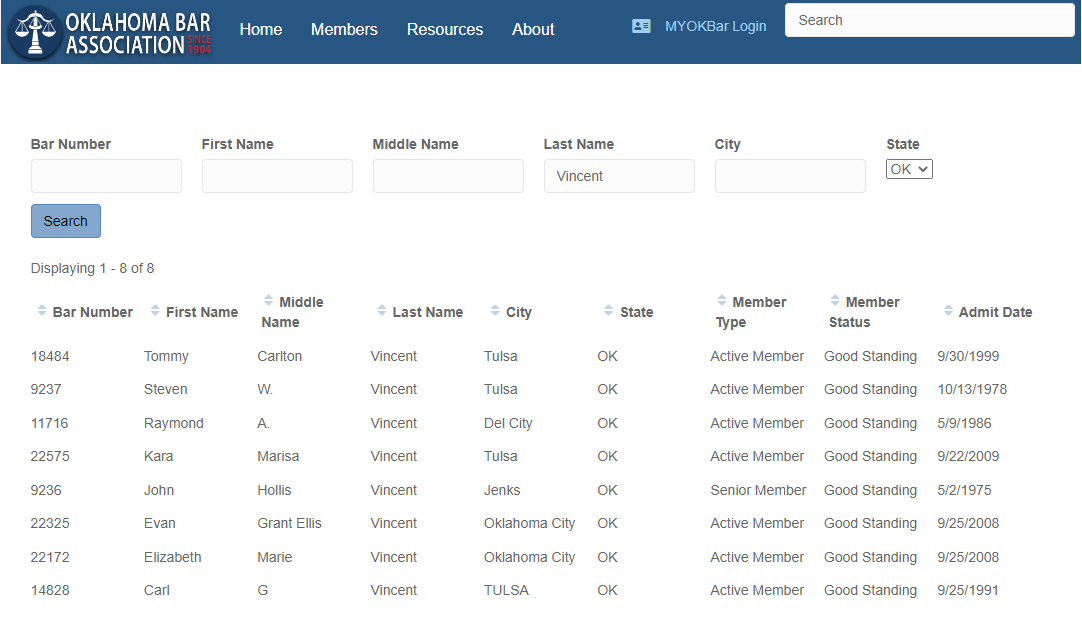Screen dimensions: 1082x623
Task: Click admit date 9/30/1999
Action: tap(967, 356)
